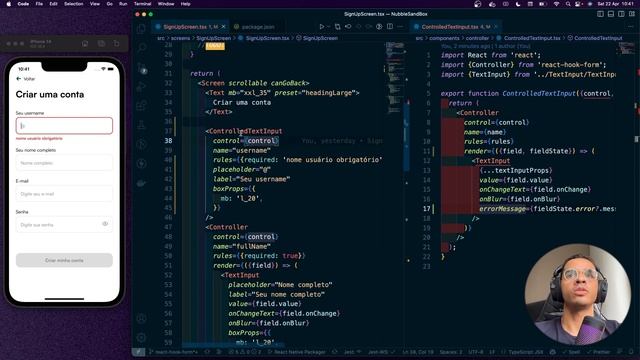Focus the 'Seu username' input field
This screenshot has height=360, width=640.
coord(64,126)
